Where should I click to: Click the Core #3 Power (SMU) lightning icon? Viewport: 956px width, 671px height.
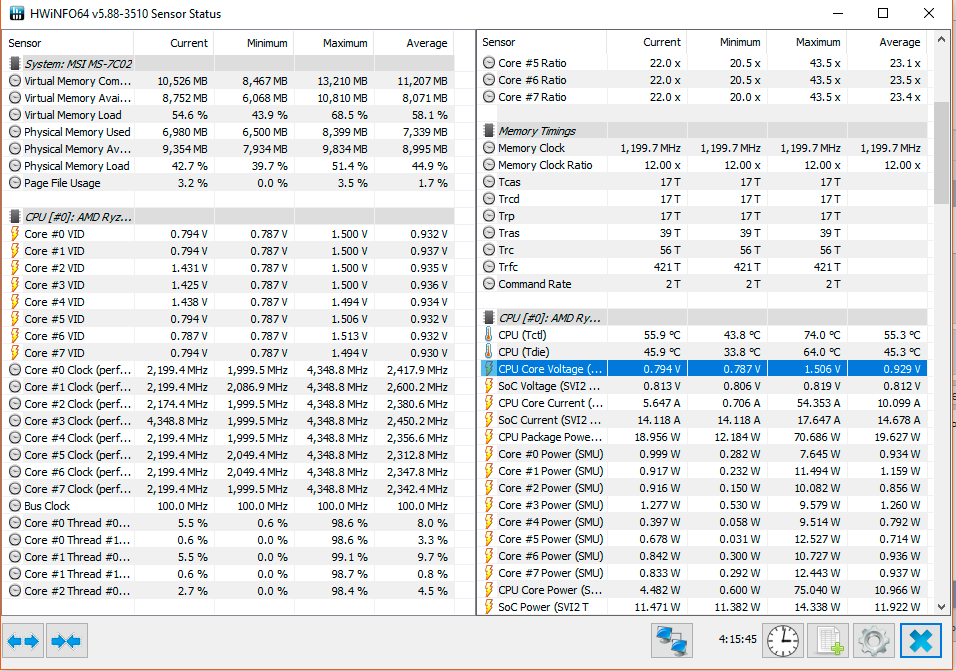(x=488, y=505)
